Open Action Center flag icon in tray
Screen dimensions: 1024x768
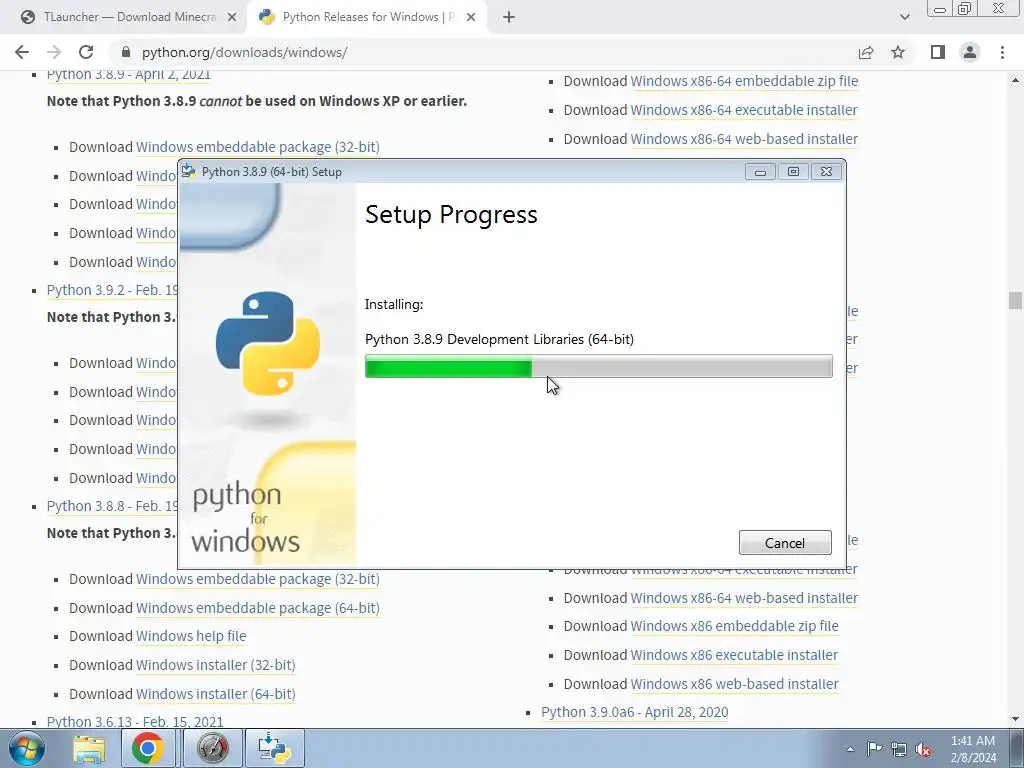pos(874,749)
